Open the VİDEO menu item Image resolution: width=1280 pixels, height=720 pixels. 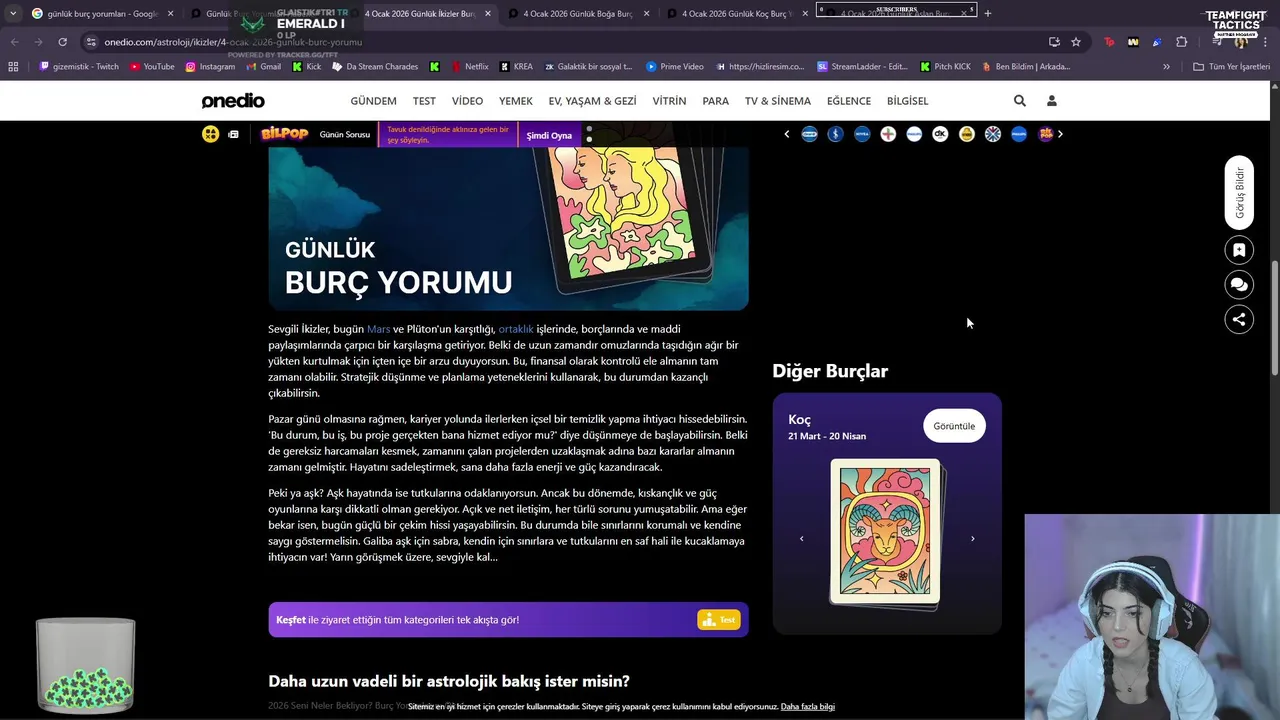click(x=467, y=101)
